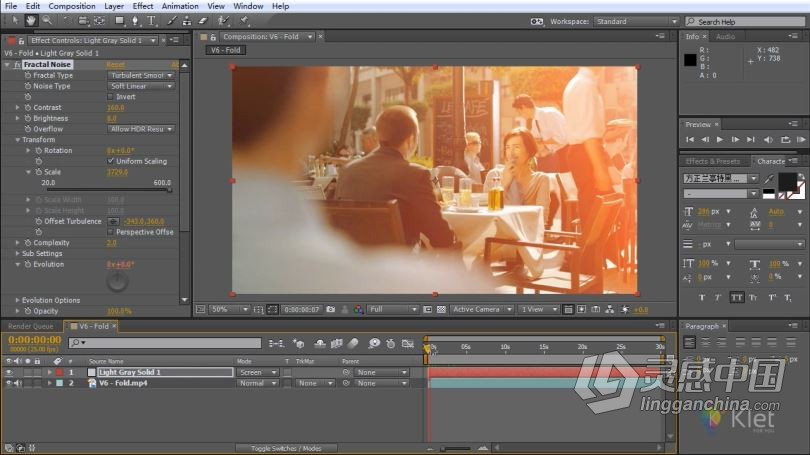Click the align left text icon
The image size is (810, 455).
pos(690,342)
